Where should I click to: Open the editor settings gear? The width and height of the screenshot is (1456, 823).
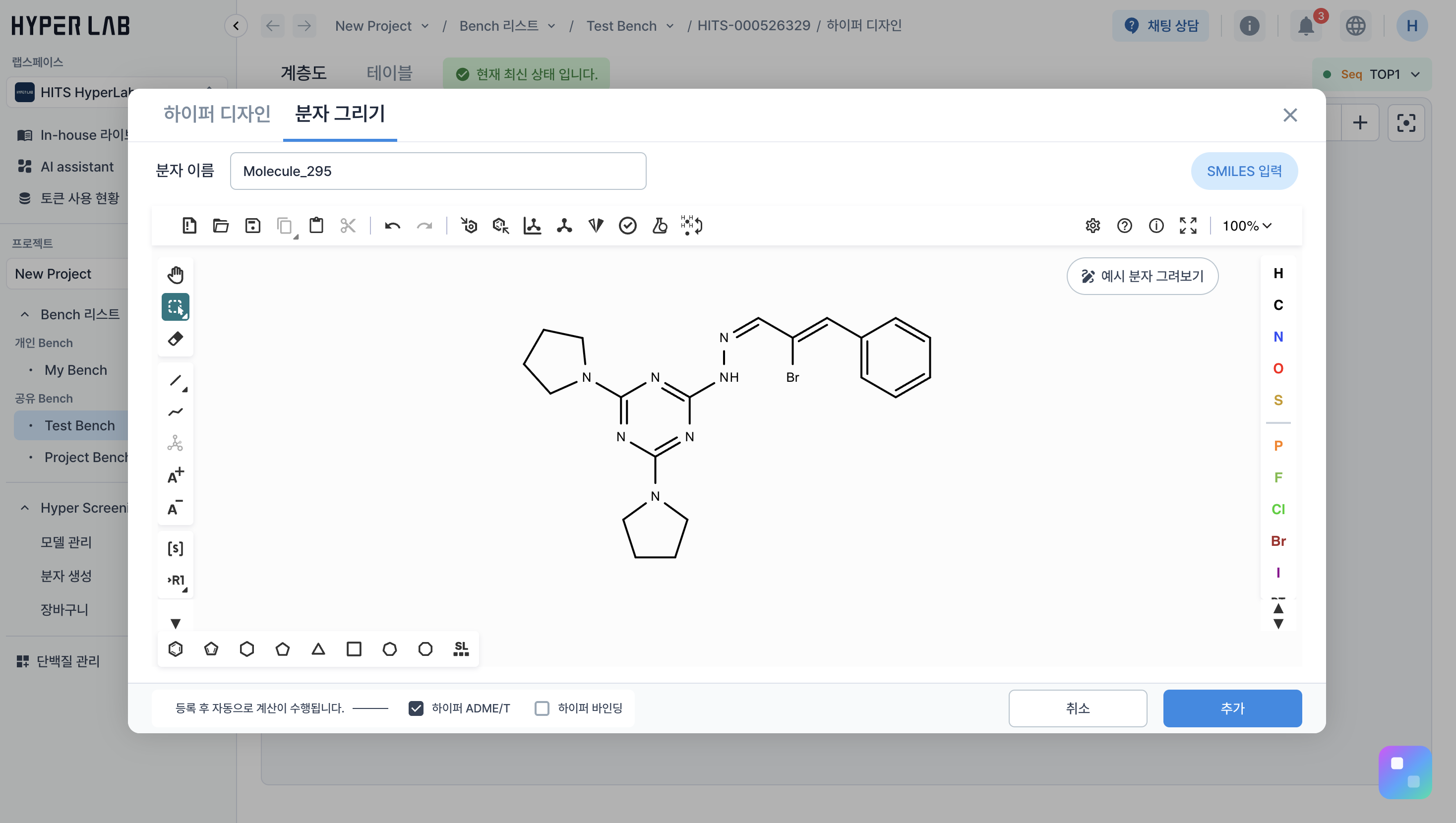1092,226
